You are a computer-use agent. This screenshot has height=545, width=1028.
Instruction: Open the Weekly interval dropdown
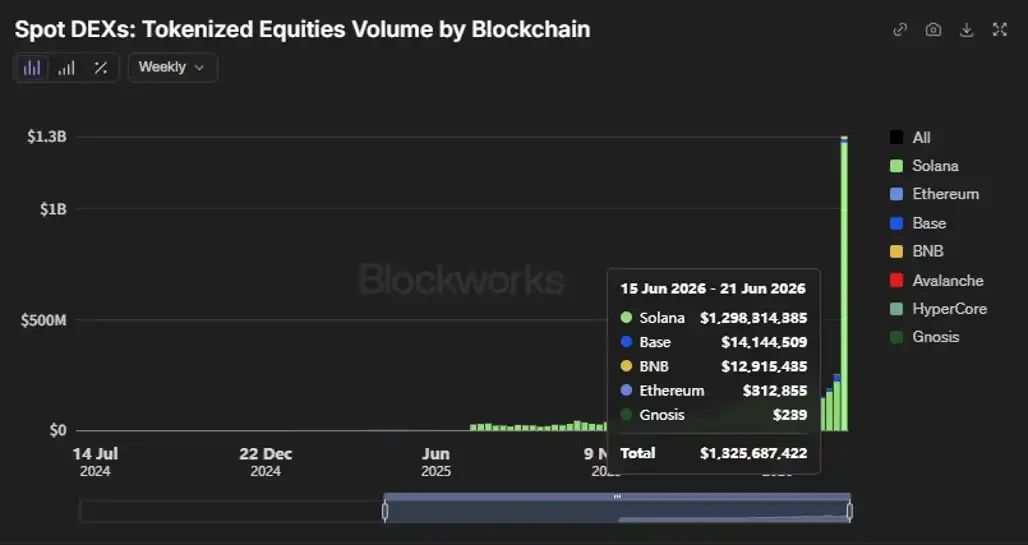(172, 68)
